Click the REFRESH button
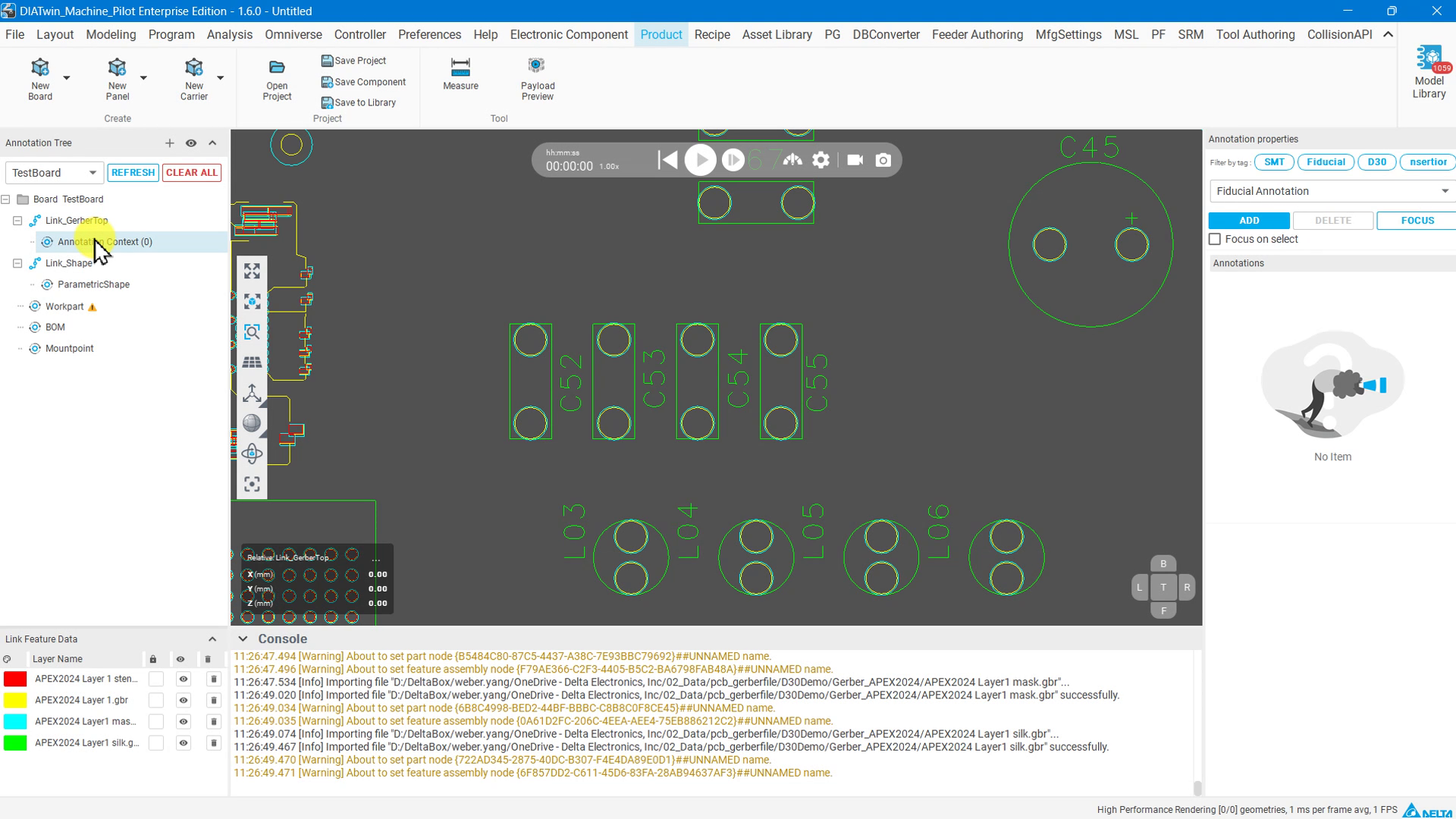Screen dimensions: 1456x819 133,172
